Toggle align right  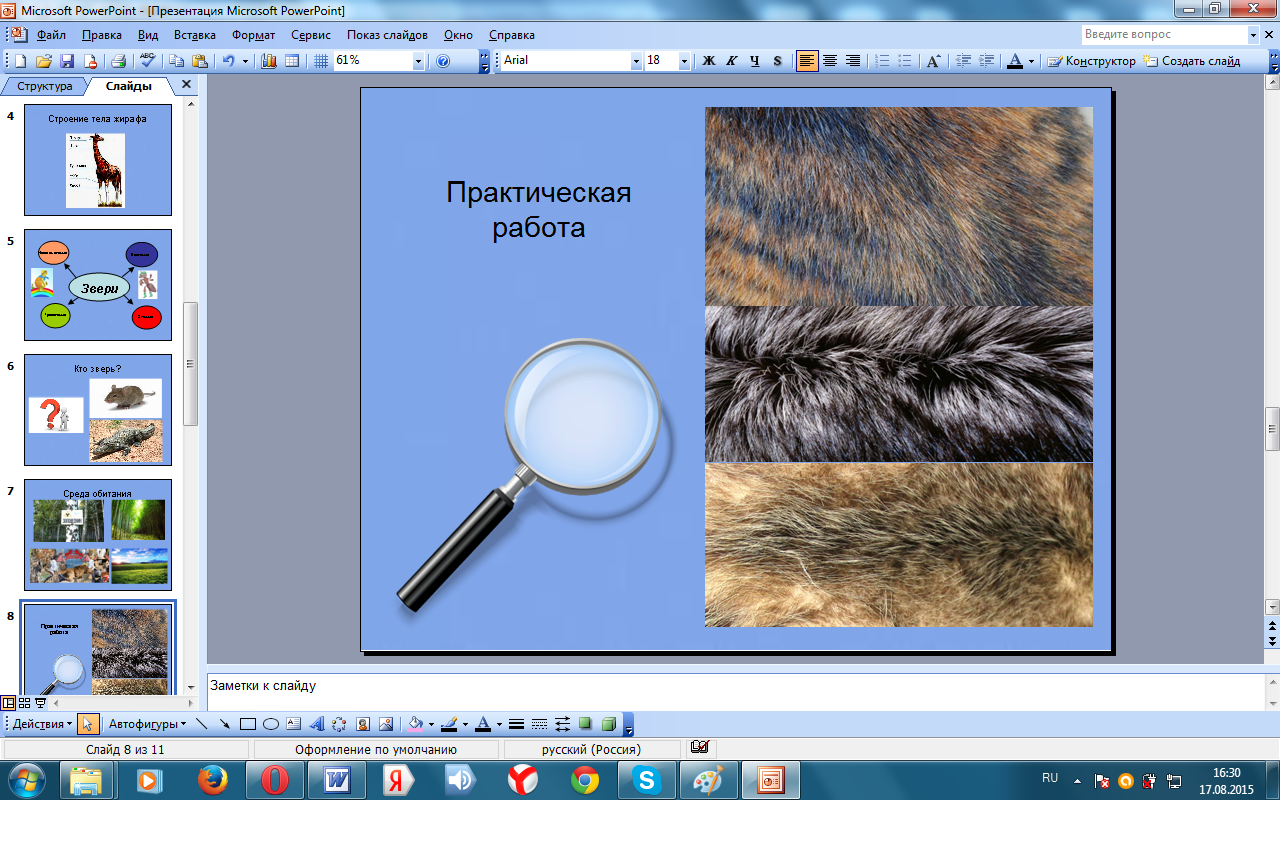pos(853,61)
